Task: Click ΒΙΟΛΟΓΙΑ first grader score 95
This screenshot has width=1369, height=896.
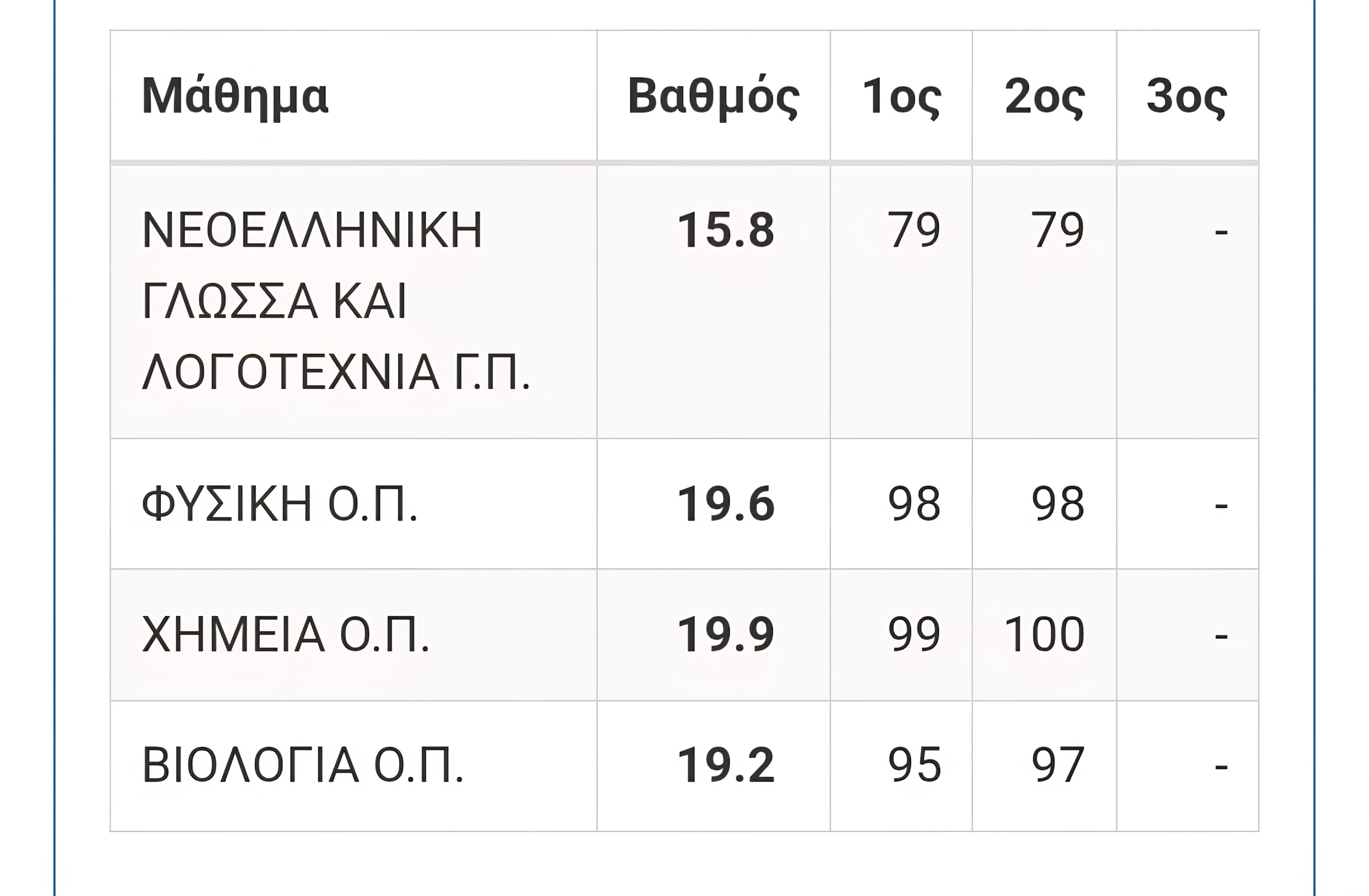Action: click(x=914, y=765)
